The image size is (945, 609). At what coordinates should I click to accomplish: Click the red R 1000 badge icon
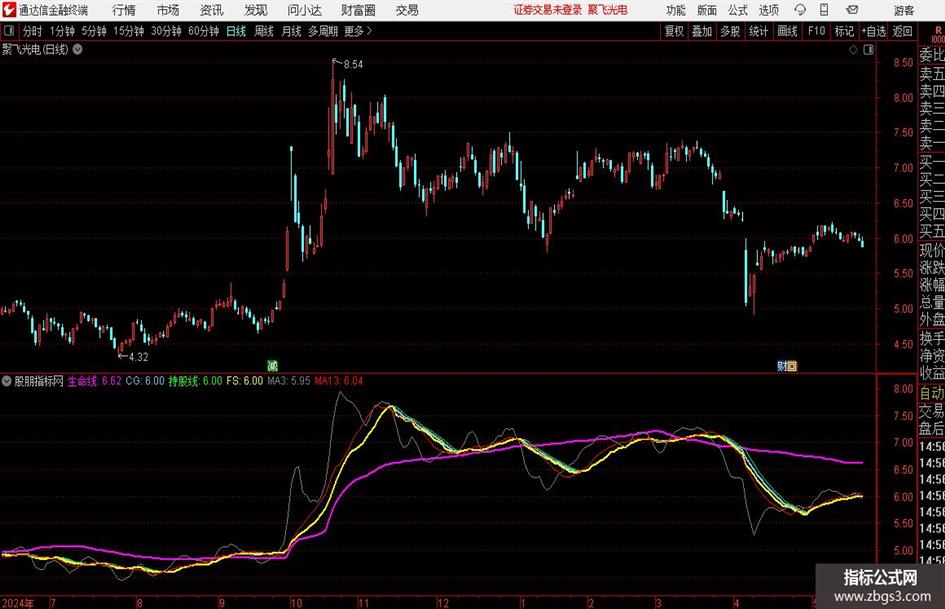point(938,34)
